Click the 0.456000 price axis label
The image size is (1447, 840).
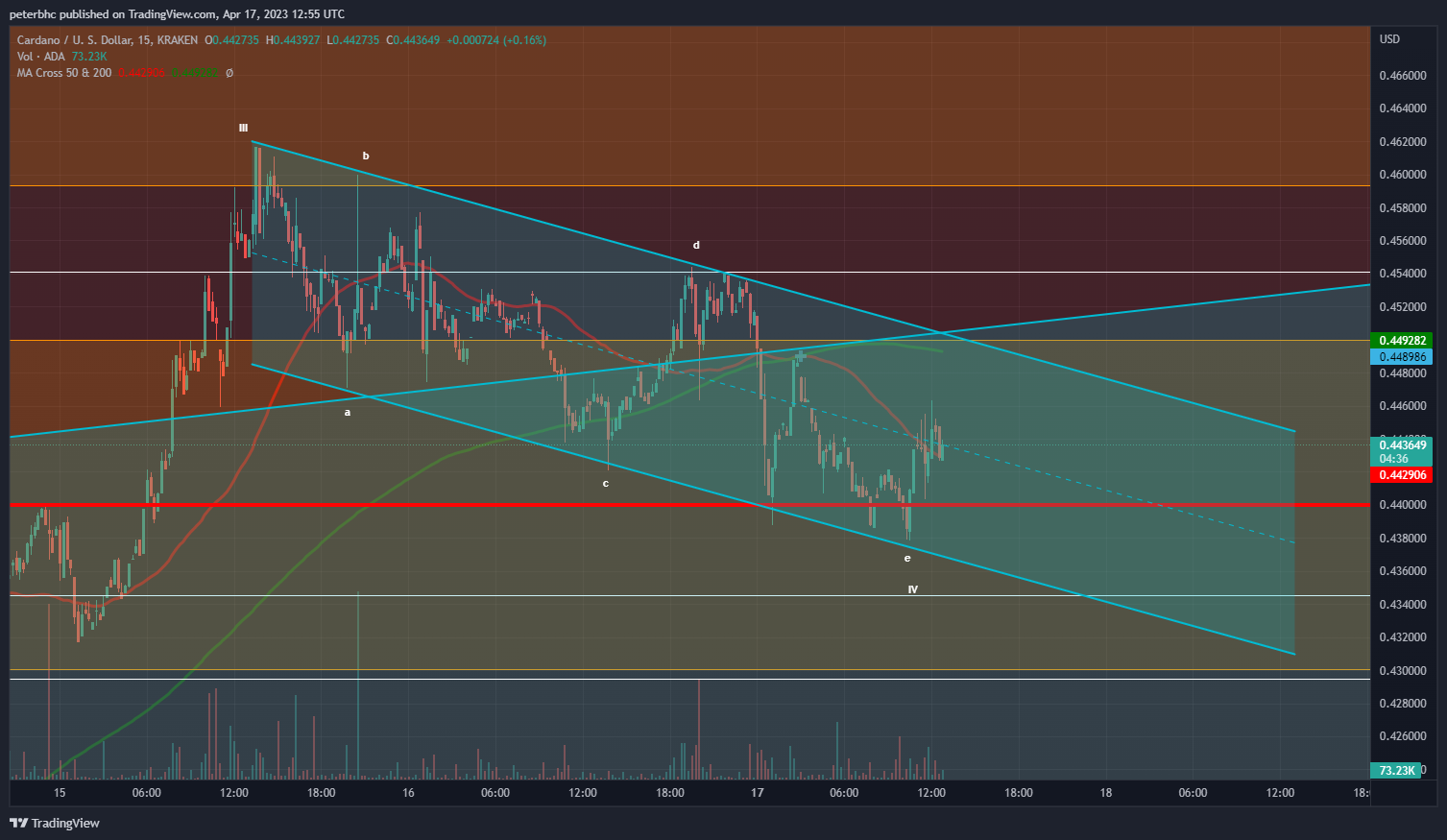click(x=1403, y=241)
